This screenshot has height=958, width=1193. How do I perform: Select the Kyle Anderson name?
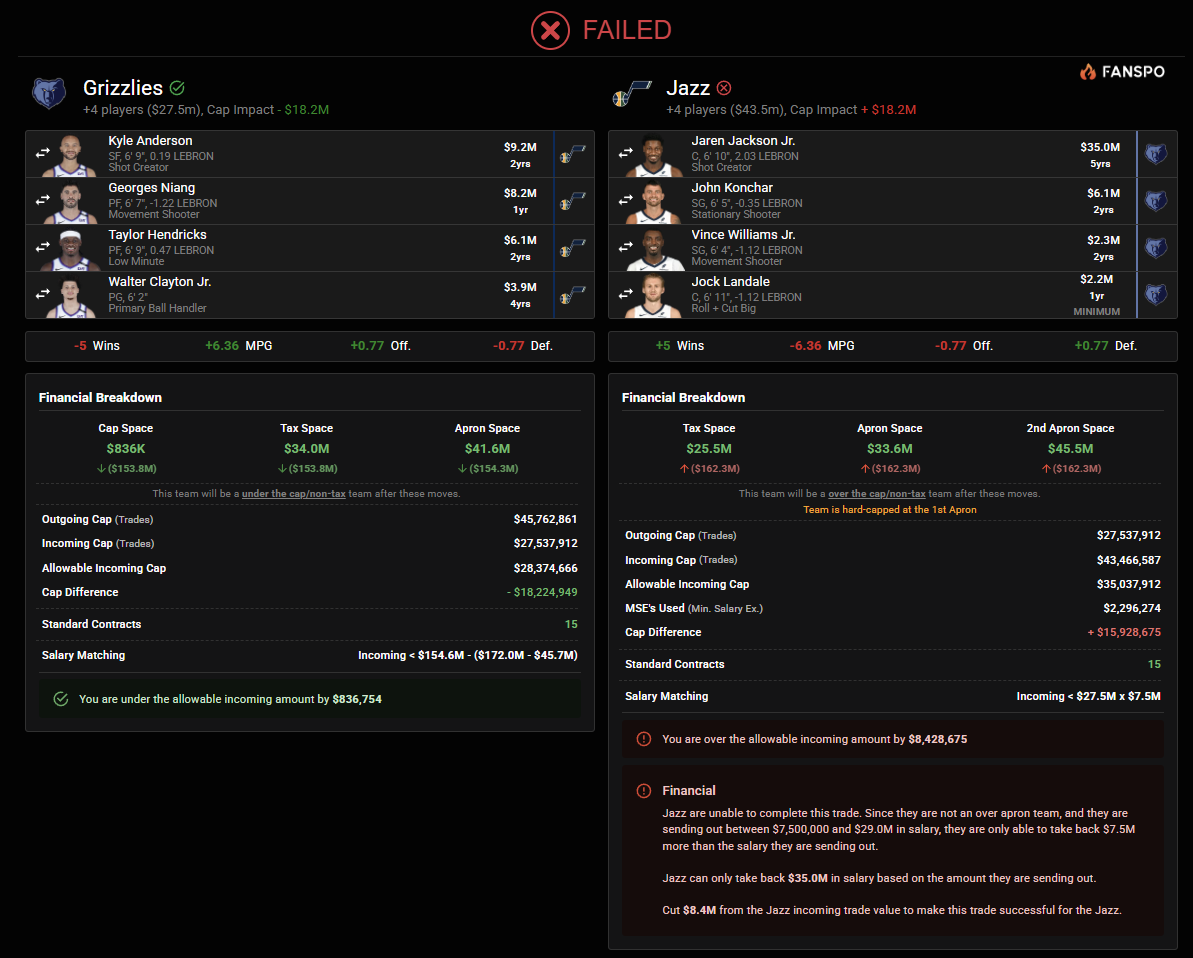(150, 141)
